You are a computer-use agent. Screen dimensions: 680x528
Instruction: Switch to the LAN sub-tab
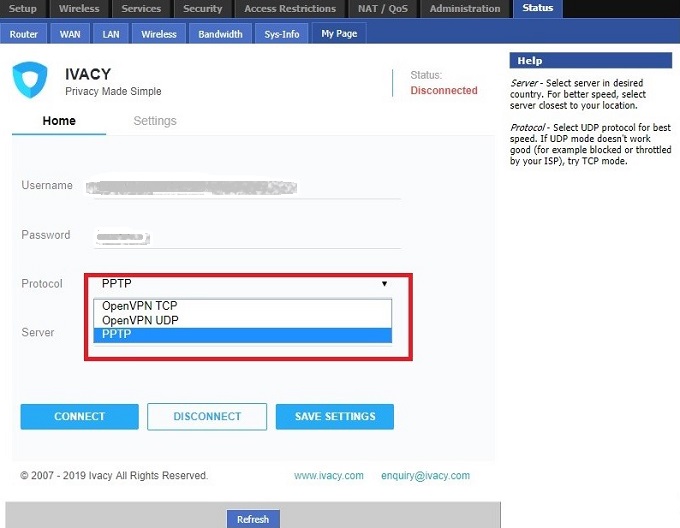pyautogui.click(x=111, y=34)
